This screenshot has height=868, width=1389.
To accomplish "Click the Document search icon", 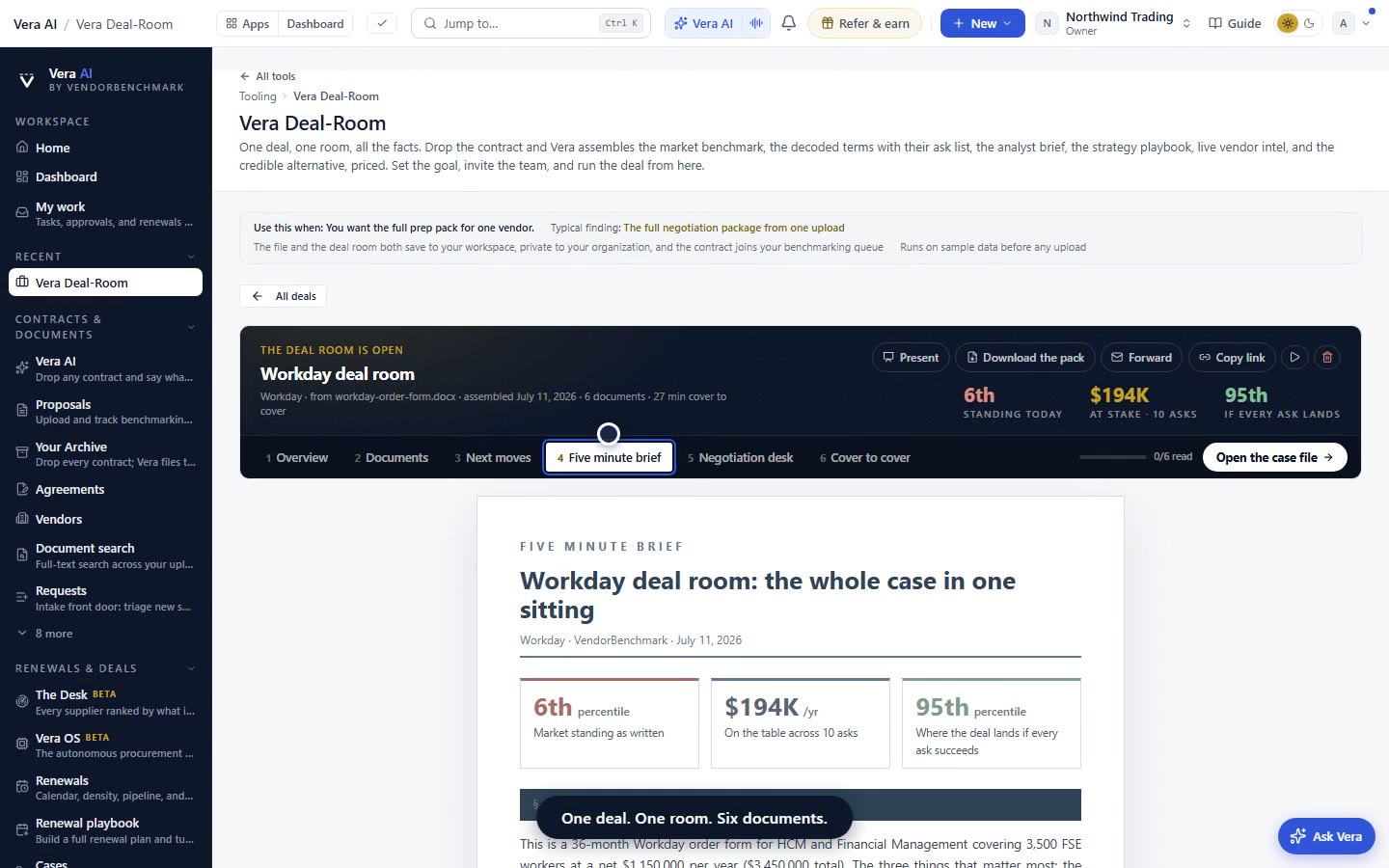I will (22, 555).
